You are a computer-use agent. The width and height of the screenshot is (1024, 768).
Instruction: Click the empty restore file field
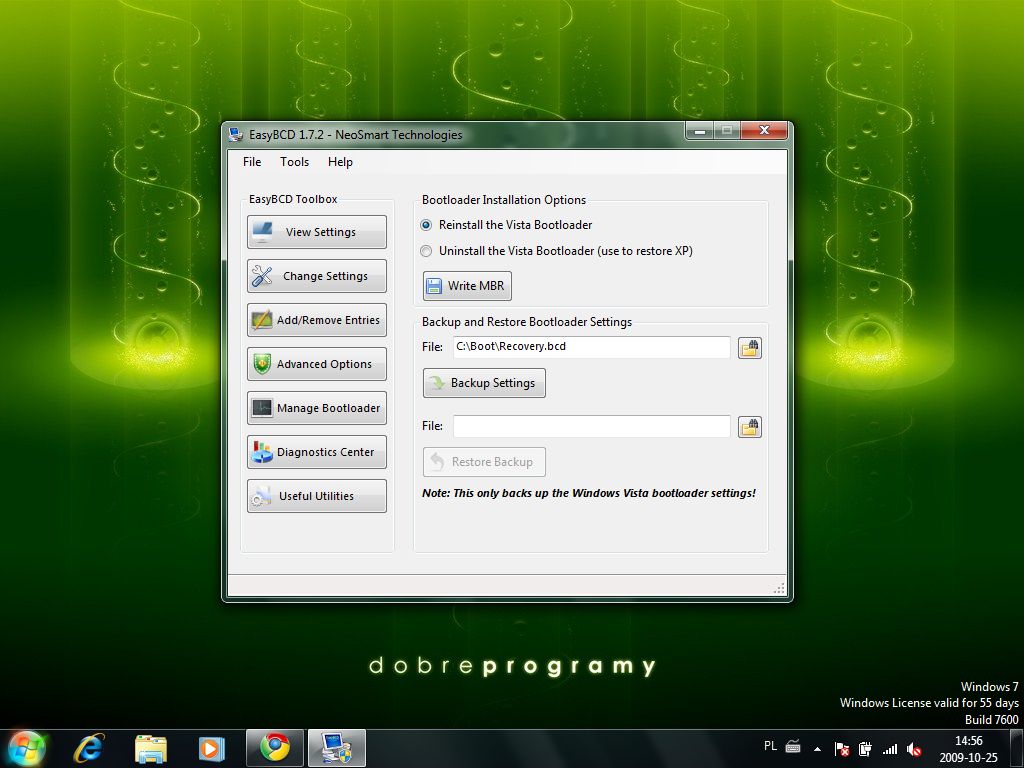pyautogui.click(x=591, y=426)
